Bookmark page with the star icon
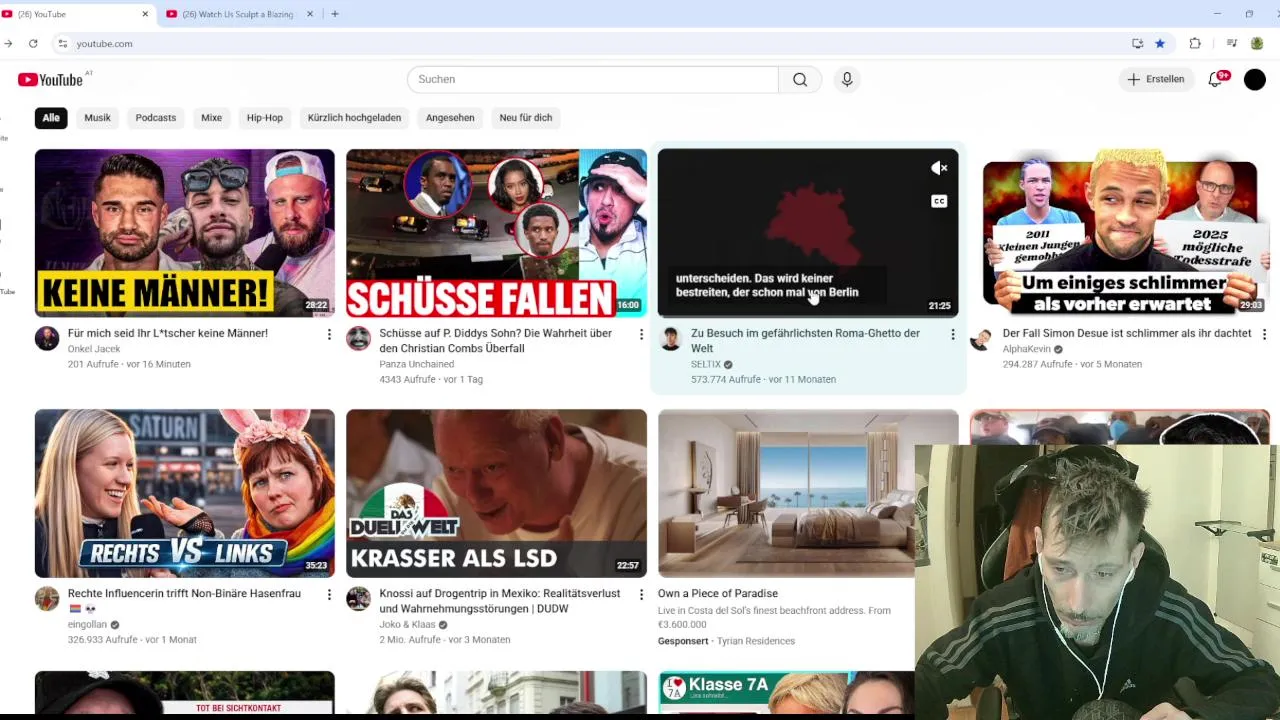Image resolution: width=1280 pixels, height=720 pixels. 1160,44
